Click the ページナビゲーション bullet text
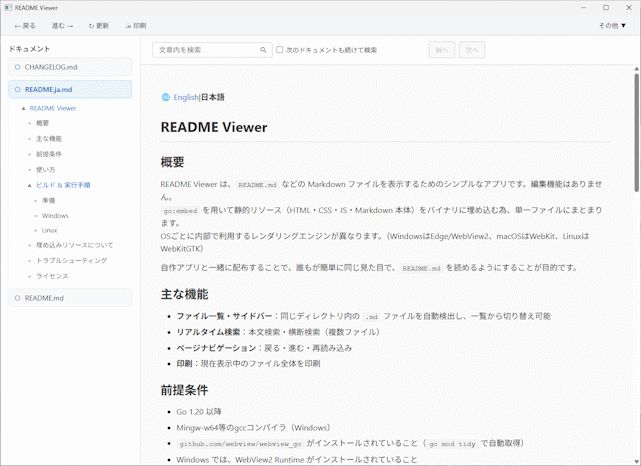 tap(216, 348)
